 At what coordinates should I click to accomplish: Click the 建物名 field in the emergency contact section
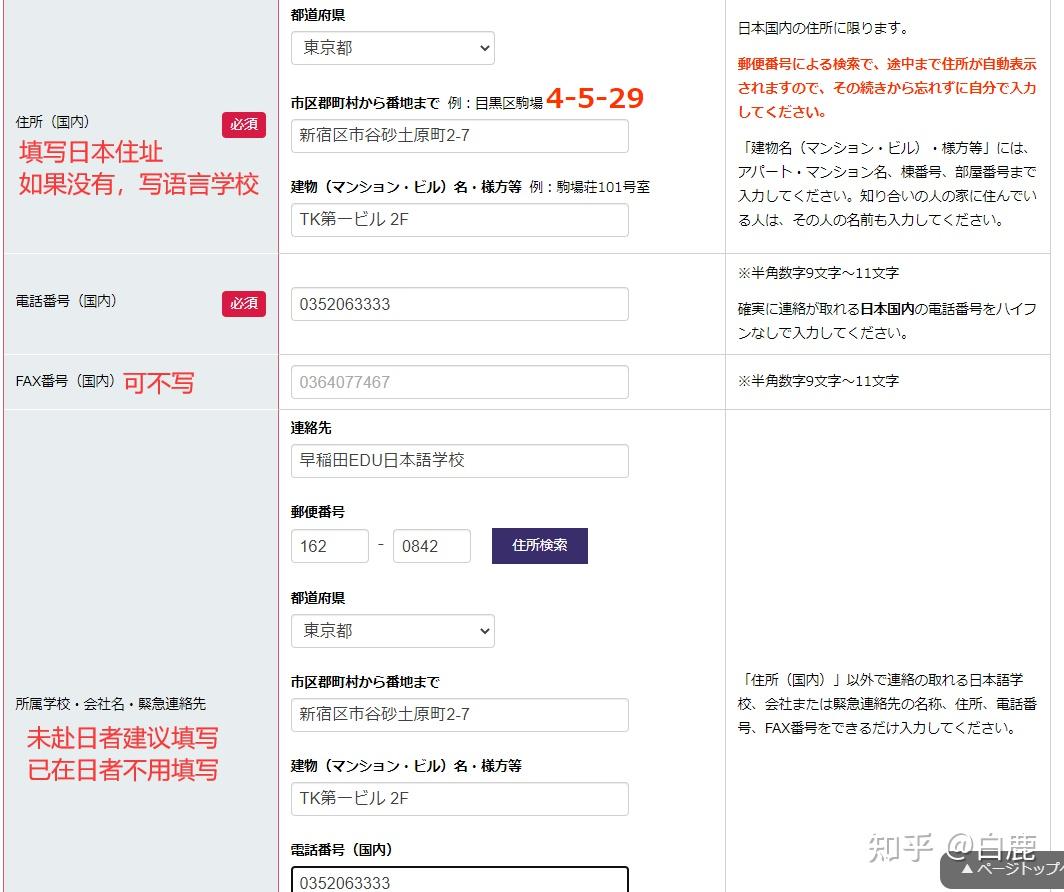point(458,798)
